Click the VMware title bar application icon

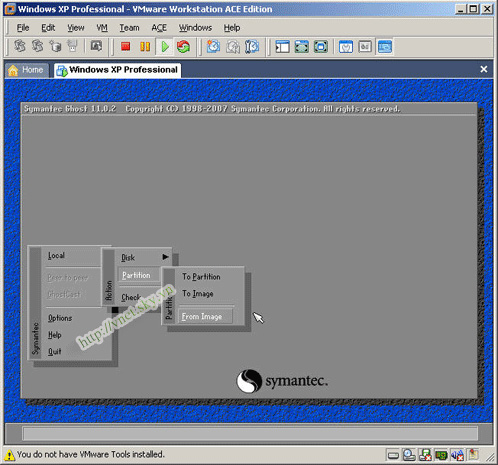[10, 9]
